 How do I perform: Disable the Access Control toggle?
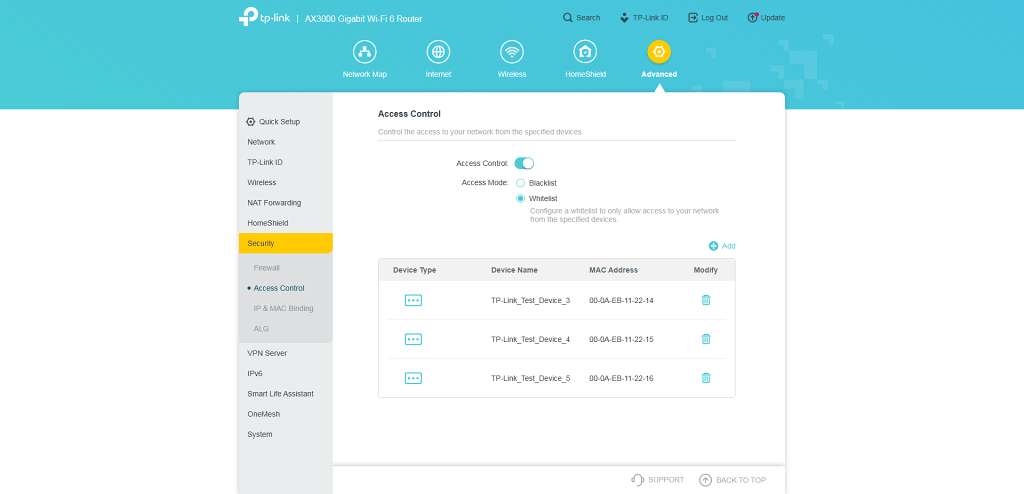[x=524, y=163]
